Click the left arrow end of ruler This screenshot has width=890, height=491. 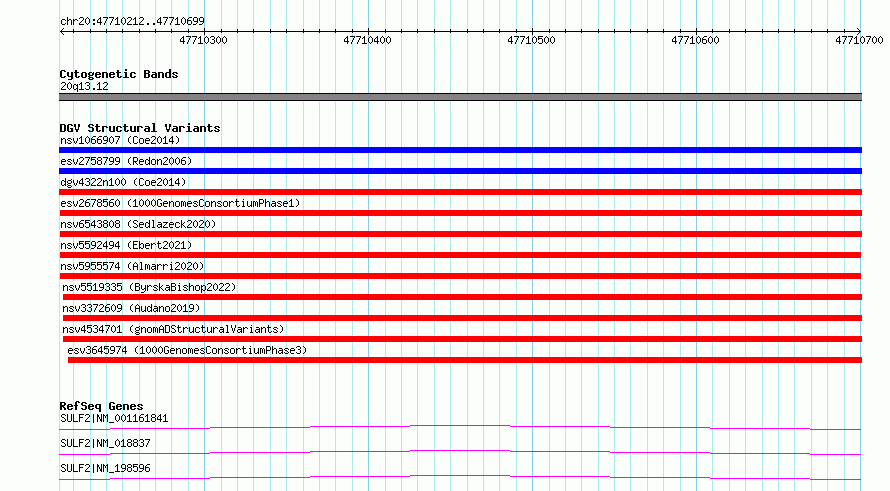62,31
